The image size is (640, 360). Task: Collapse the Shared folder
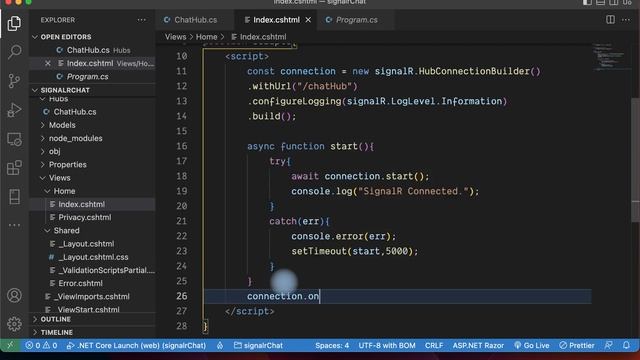tap(66, 231)
